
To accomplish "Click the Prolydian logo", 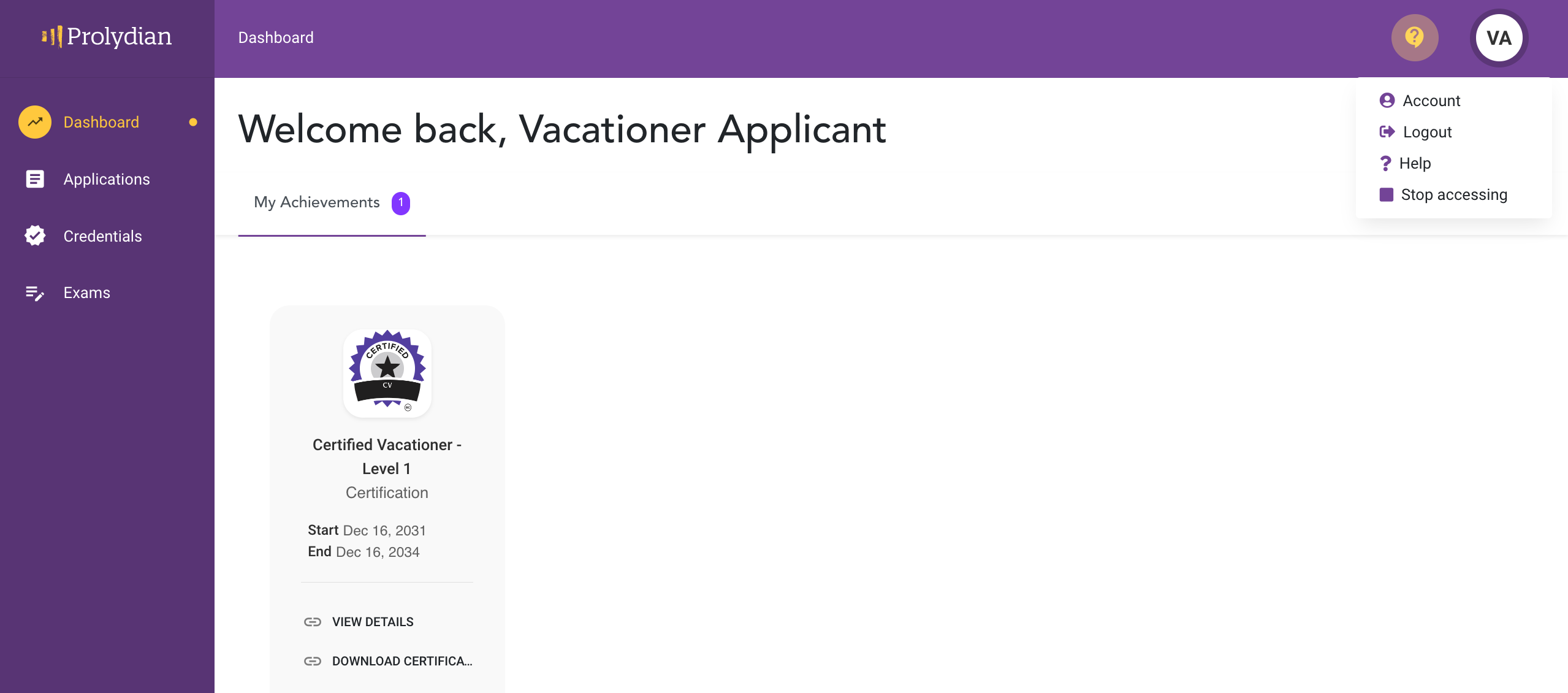I will pos(107,37).
